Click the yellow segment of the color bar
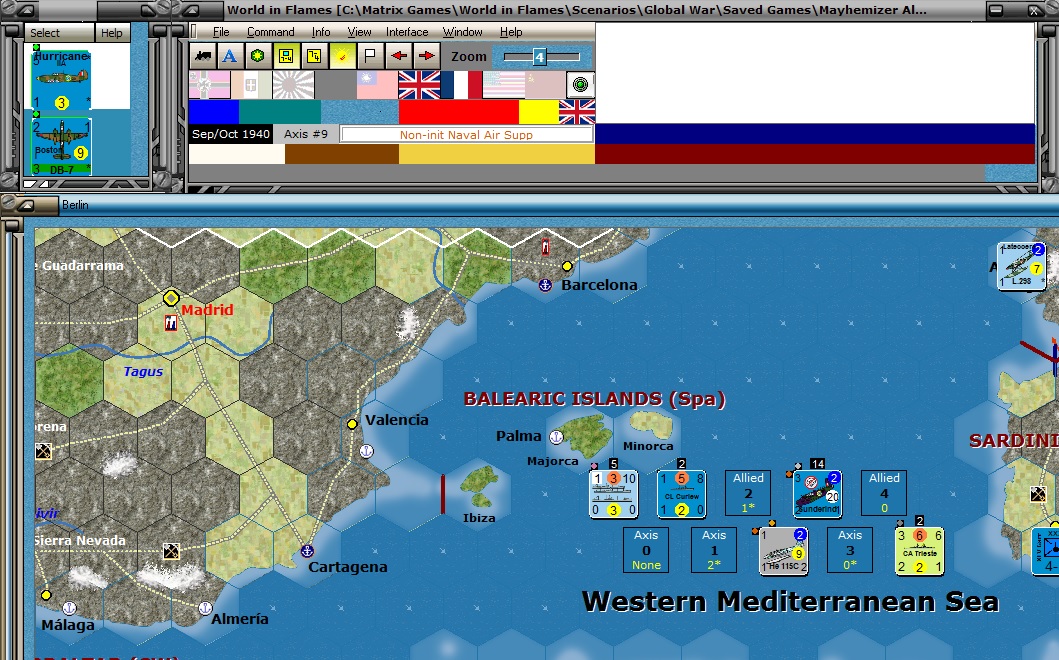1059x660 pixels. pyautogui.click(x=539, y=111)
